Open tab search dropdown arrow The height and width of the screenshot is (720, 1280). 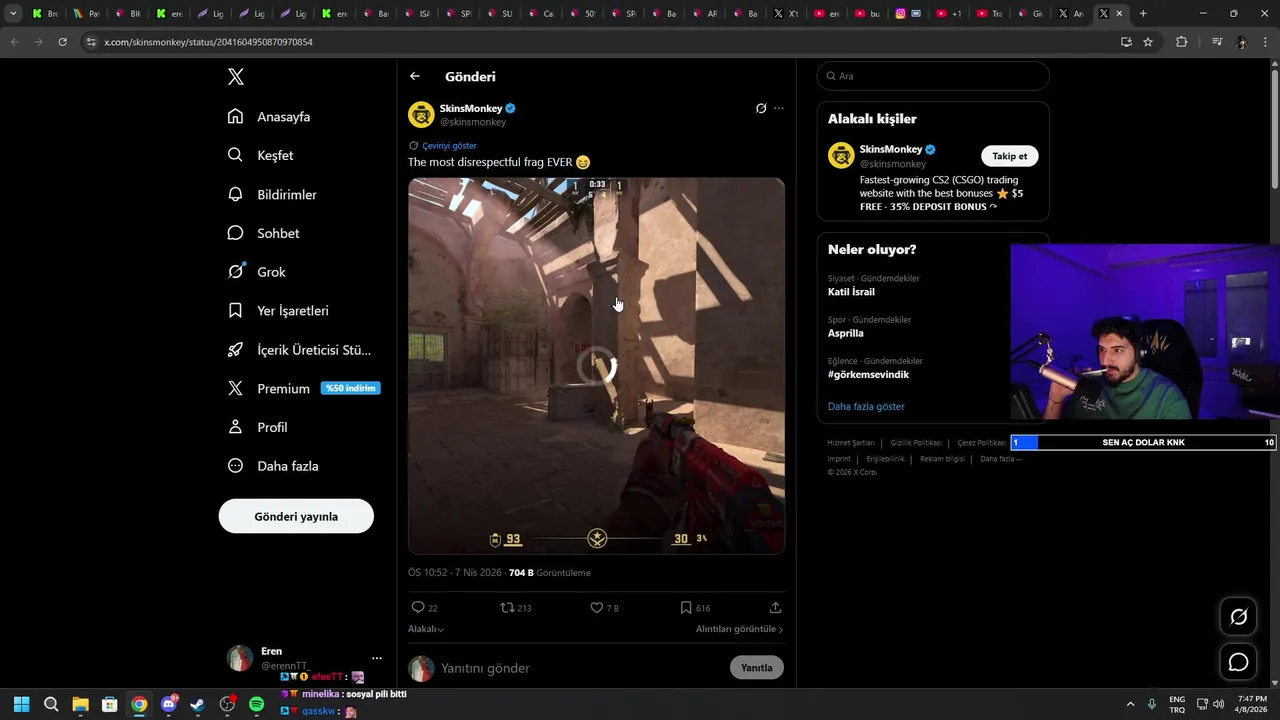(x=13, y=13)
